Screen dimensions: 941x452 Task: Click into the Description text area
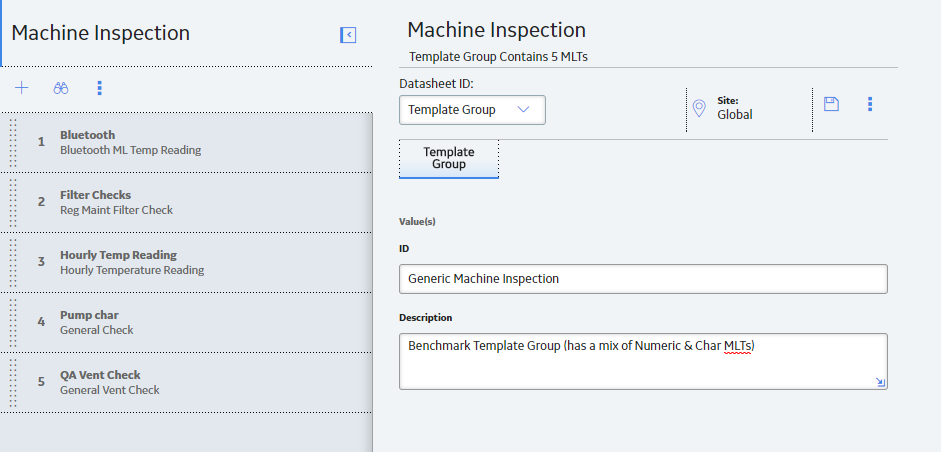coord(643,361)
